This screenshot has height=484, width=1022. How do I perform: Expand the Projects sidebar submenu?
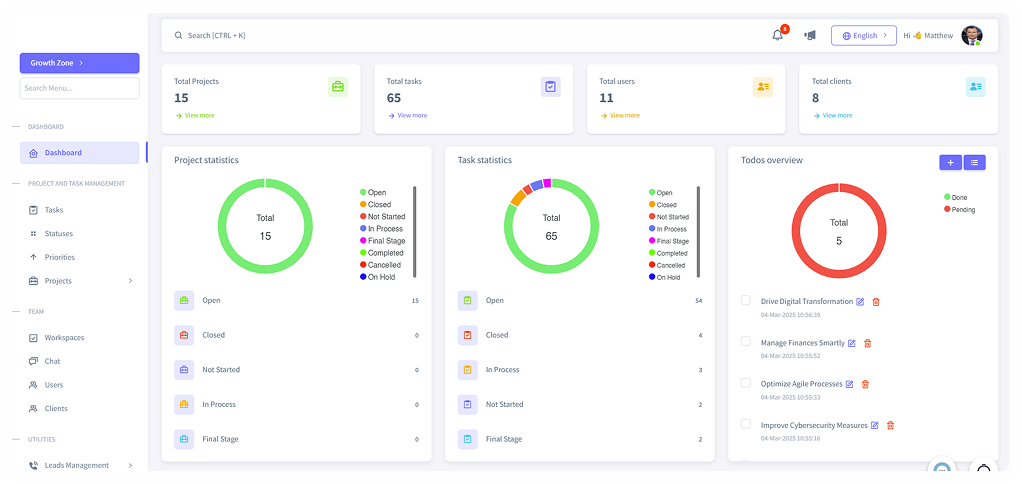pyautogui.click(x=130, y=281)
